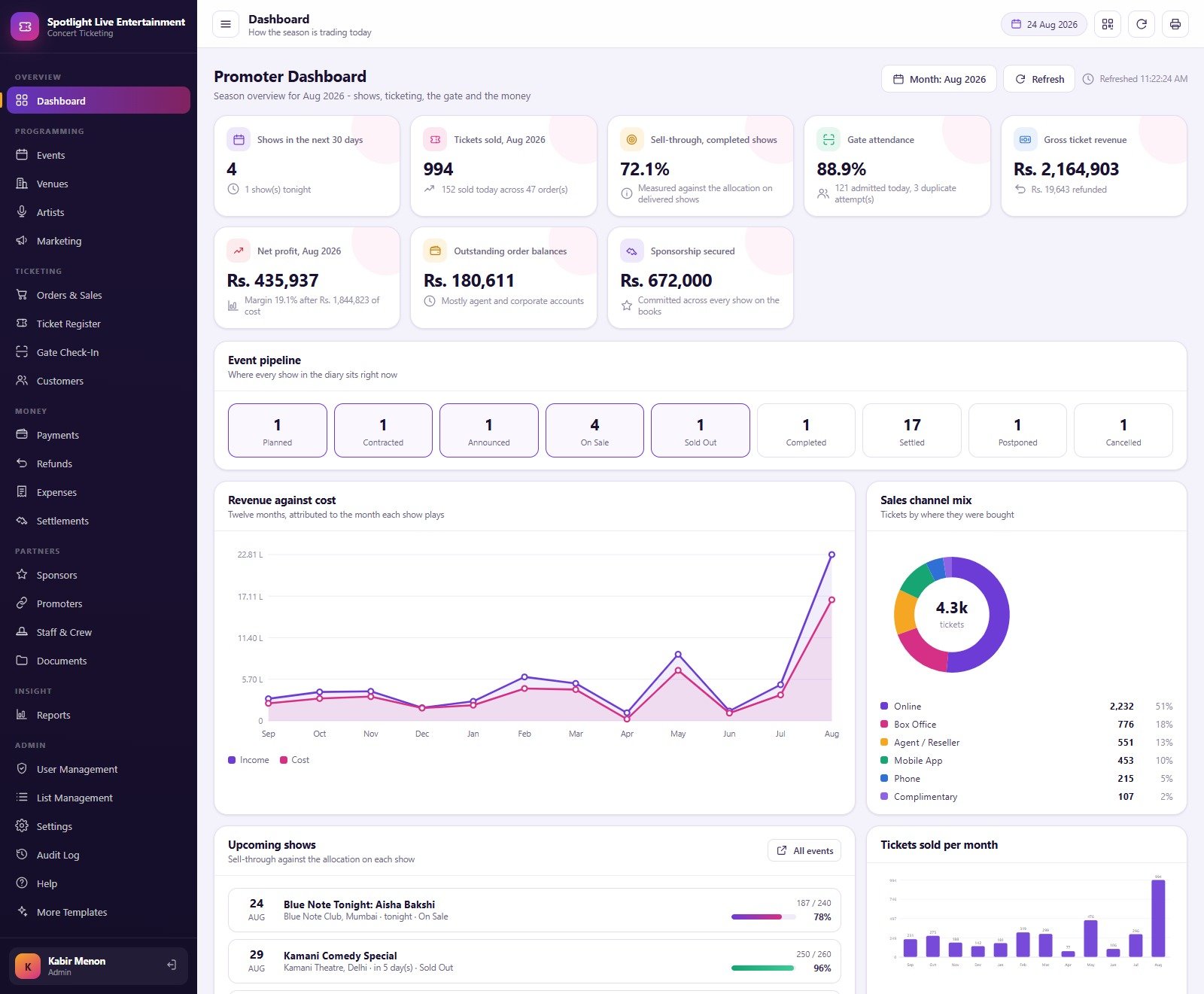Open Customers page

point(99,381)
